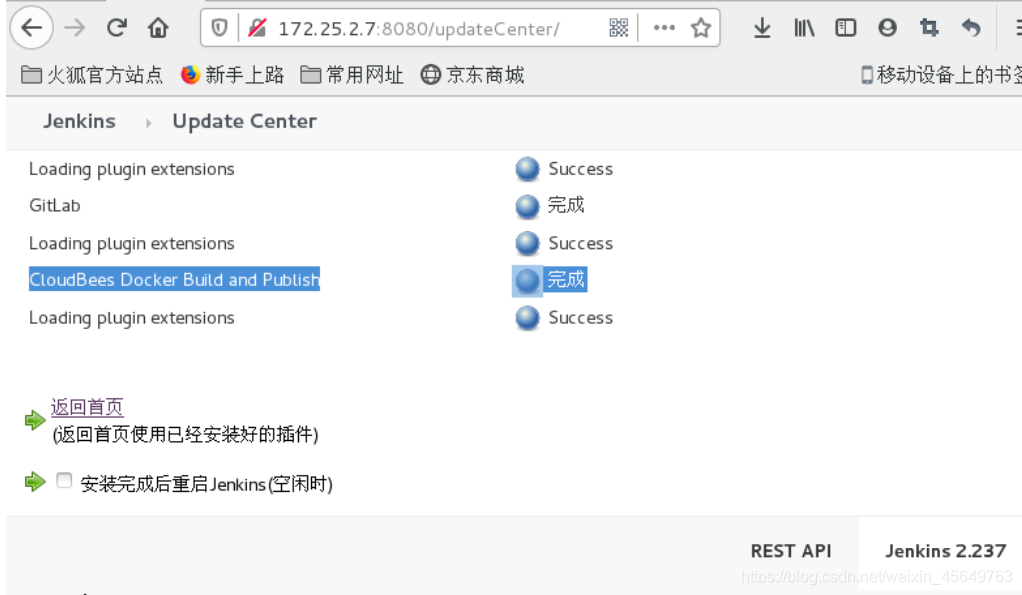Open the Library icon
The height and width of the screenshot is (595, 1022).
pos(803,29)
